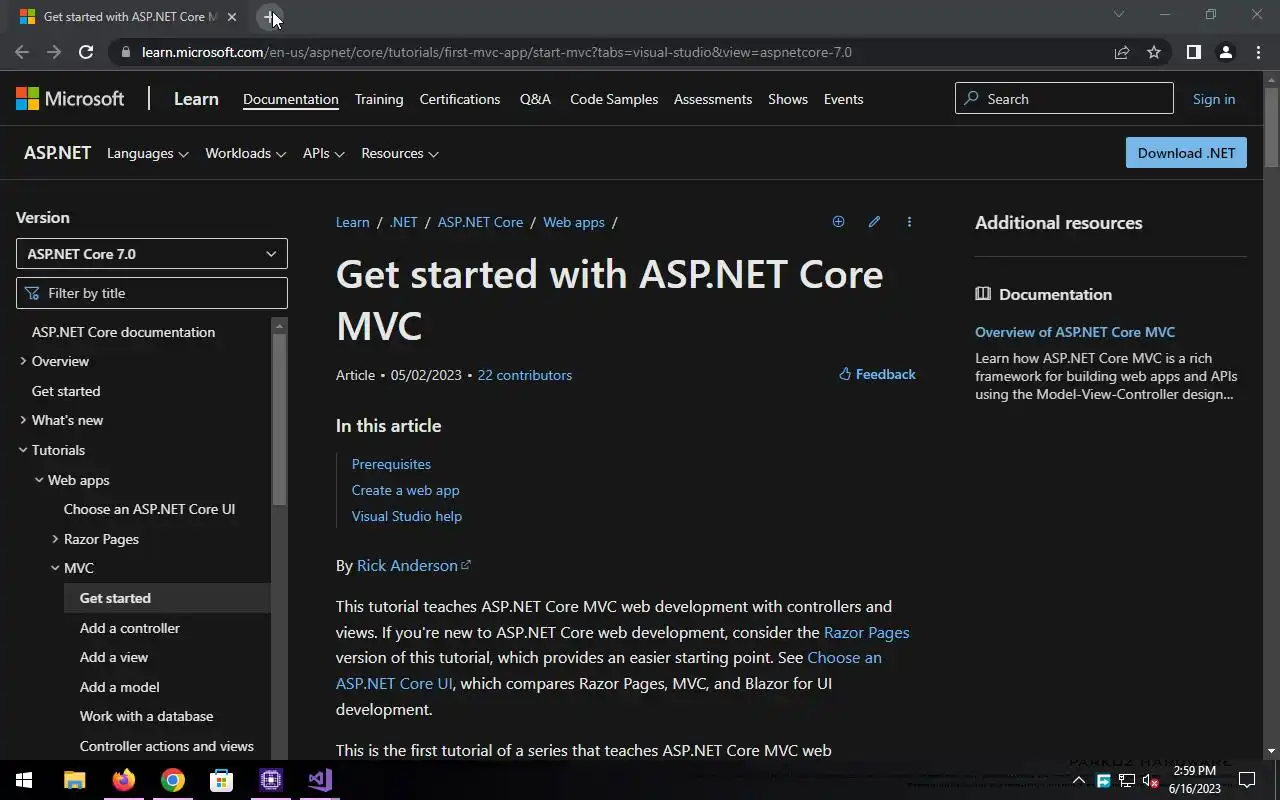Open Code Samples nav item
Screen dimensions: 1280x800
614,99
